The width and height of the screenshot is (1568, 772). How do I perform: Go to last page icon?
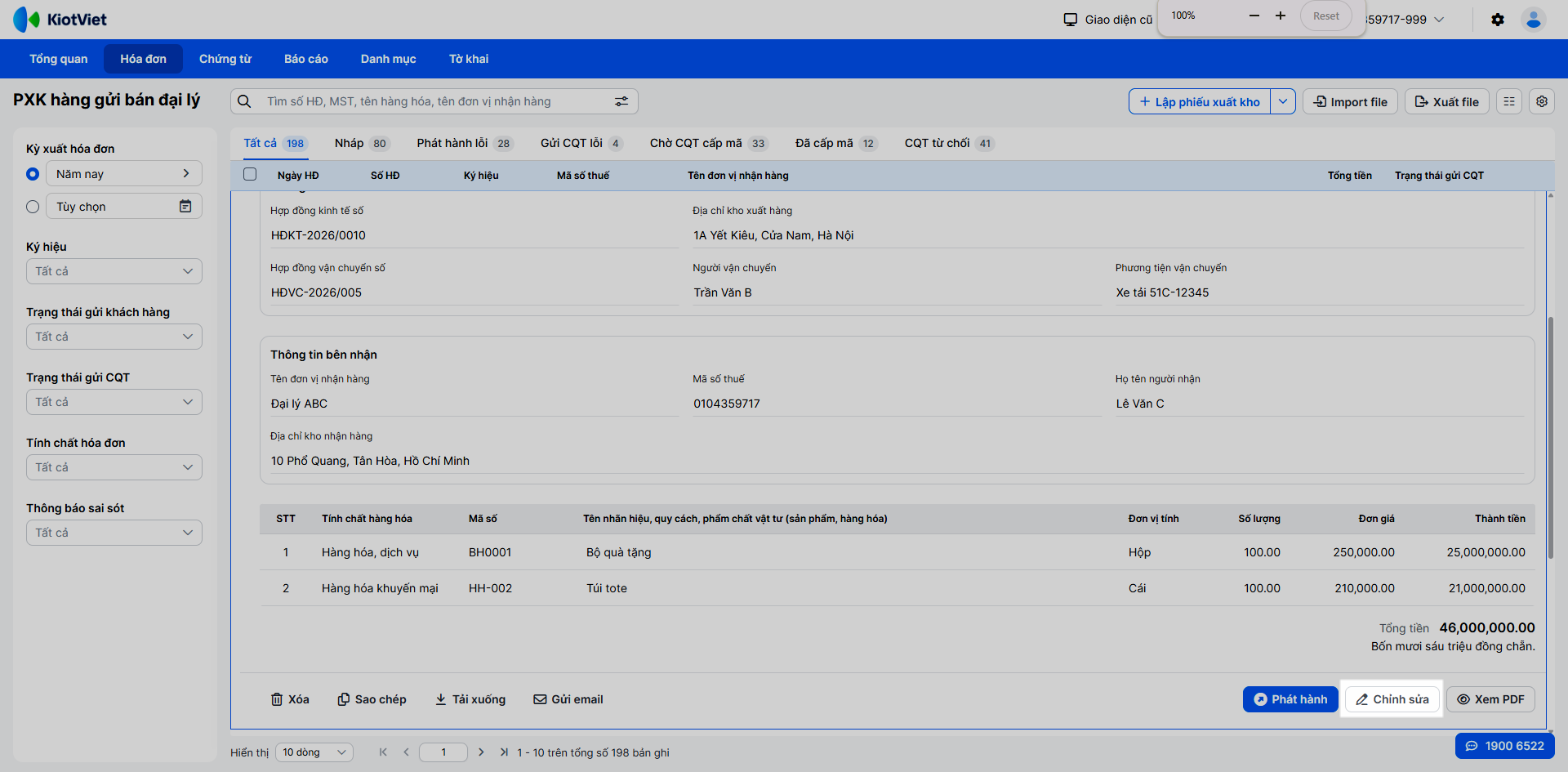pos(504,752)
